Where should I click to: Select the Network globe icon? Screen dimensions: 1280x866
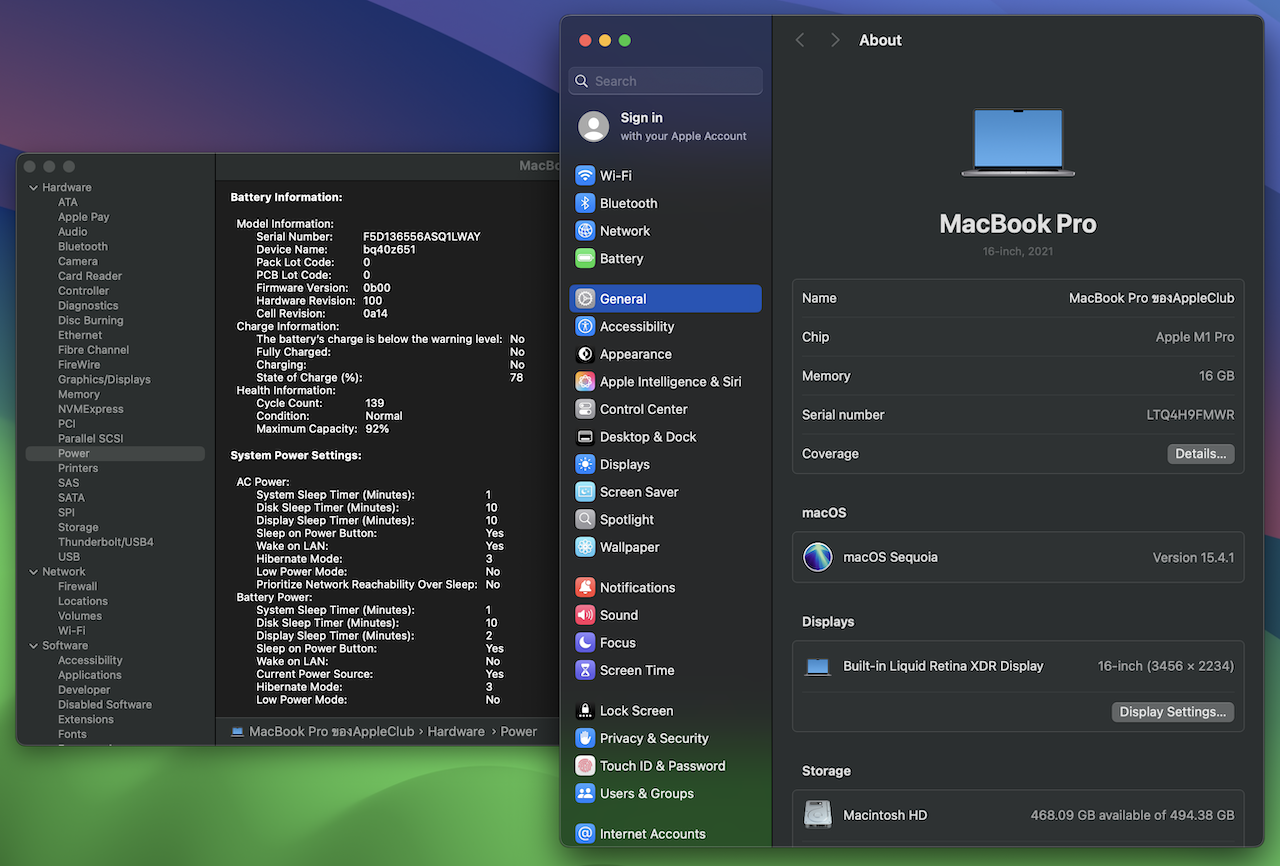(x=585, y=231)
